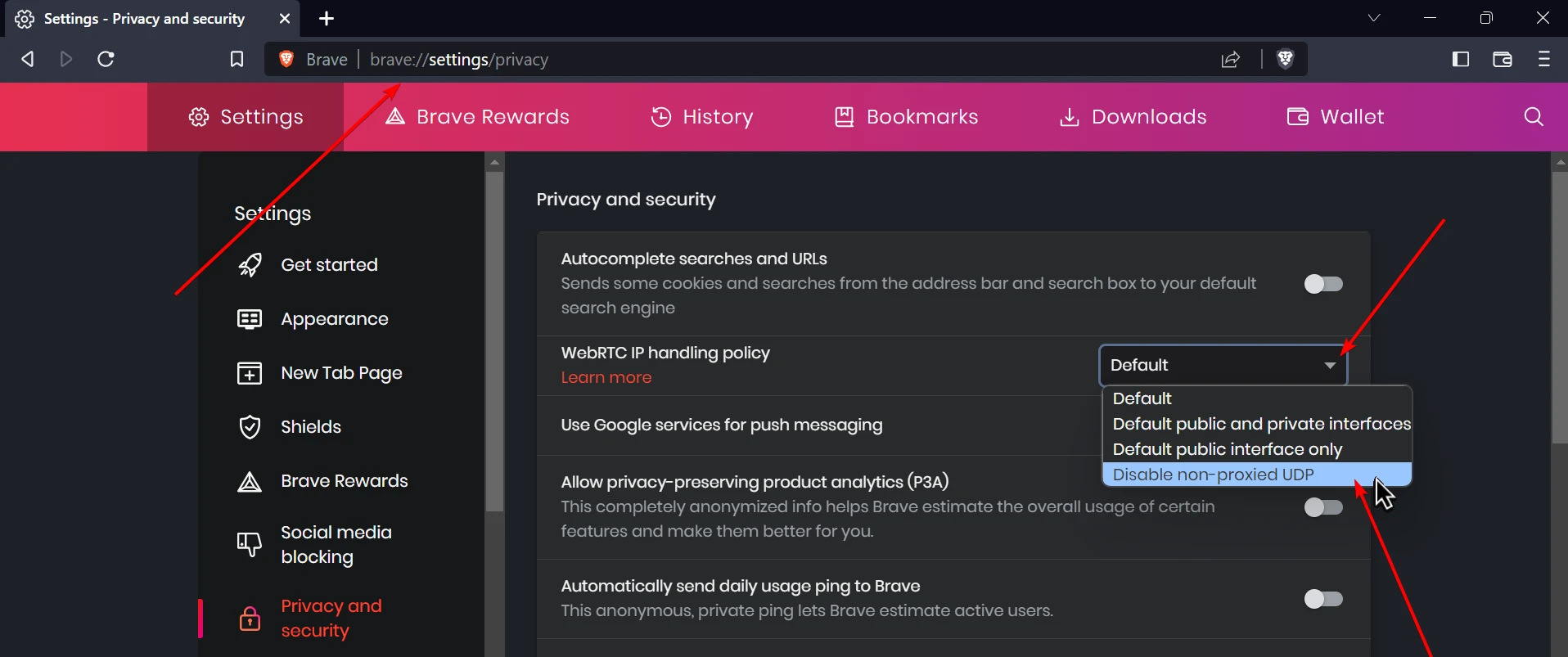Switch to the Settings header tab
This screenshot has height=657, width=1568.
(x=246, y=117)
